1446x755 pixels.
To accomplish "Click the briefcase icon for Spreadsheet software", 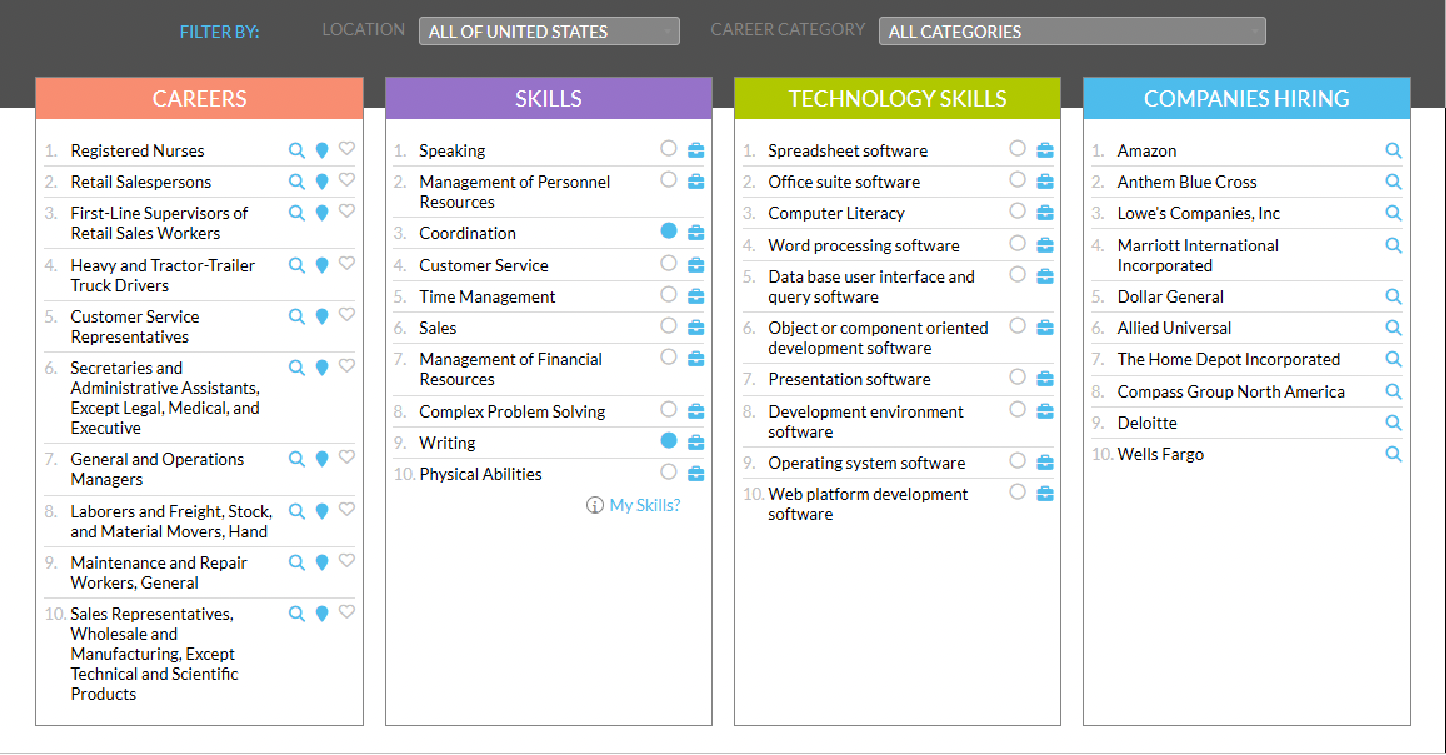I will pyautogui.click(x=1045, y=150).
